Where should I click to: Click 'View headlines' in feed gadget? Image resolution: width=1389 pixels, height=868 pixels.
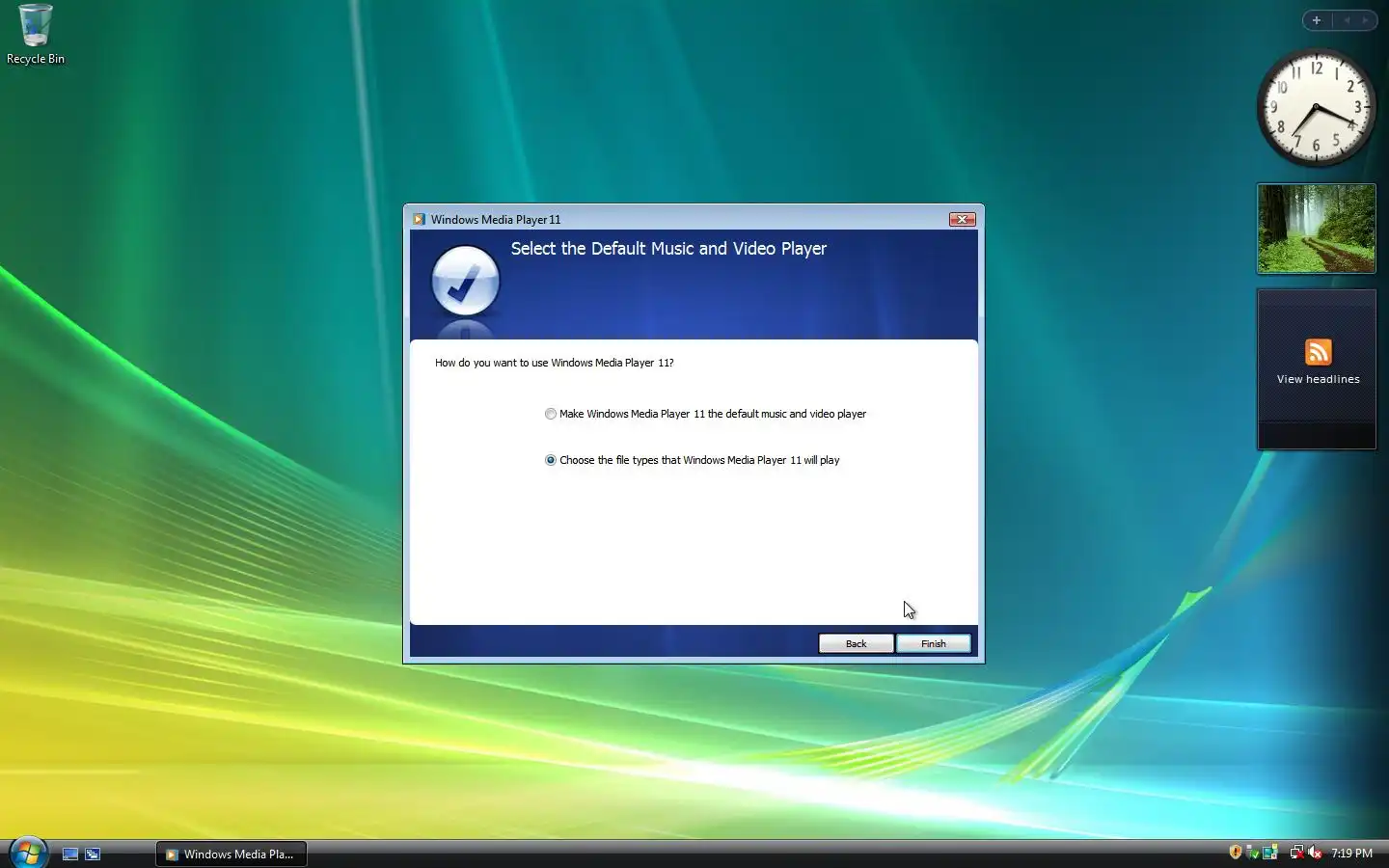point(1318,379)
